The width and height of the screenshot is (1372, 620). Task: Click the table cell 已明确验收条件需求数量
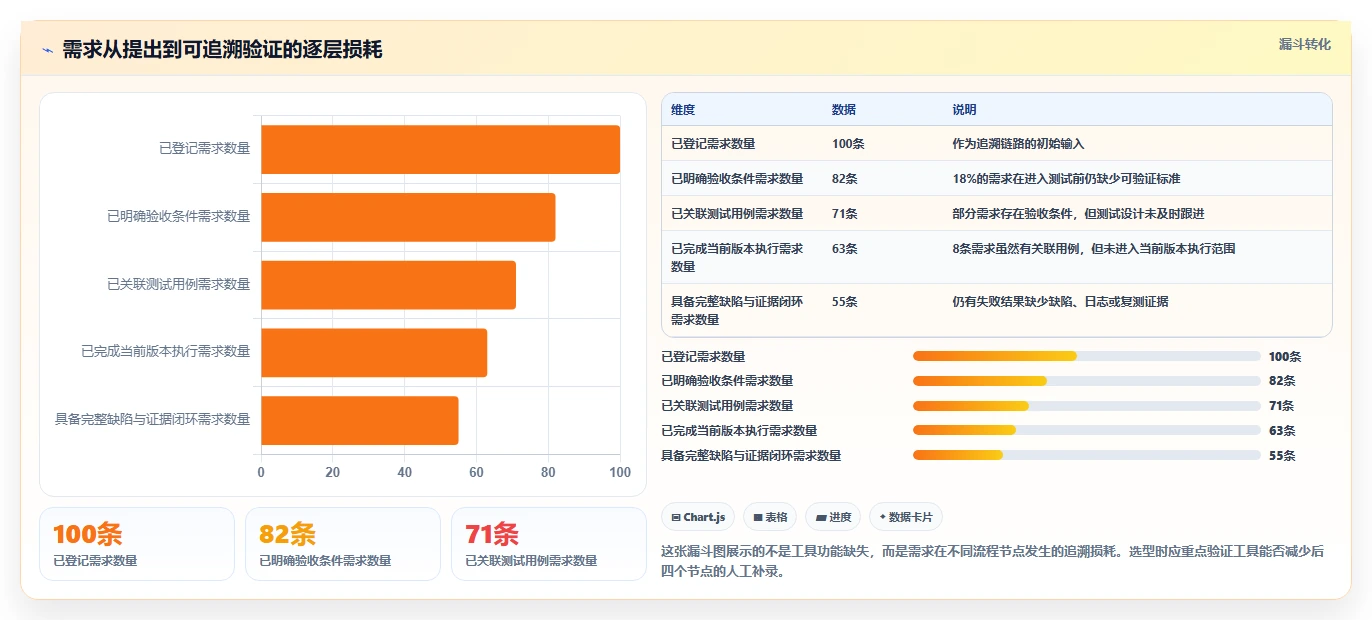(737, 179)
